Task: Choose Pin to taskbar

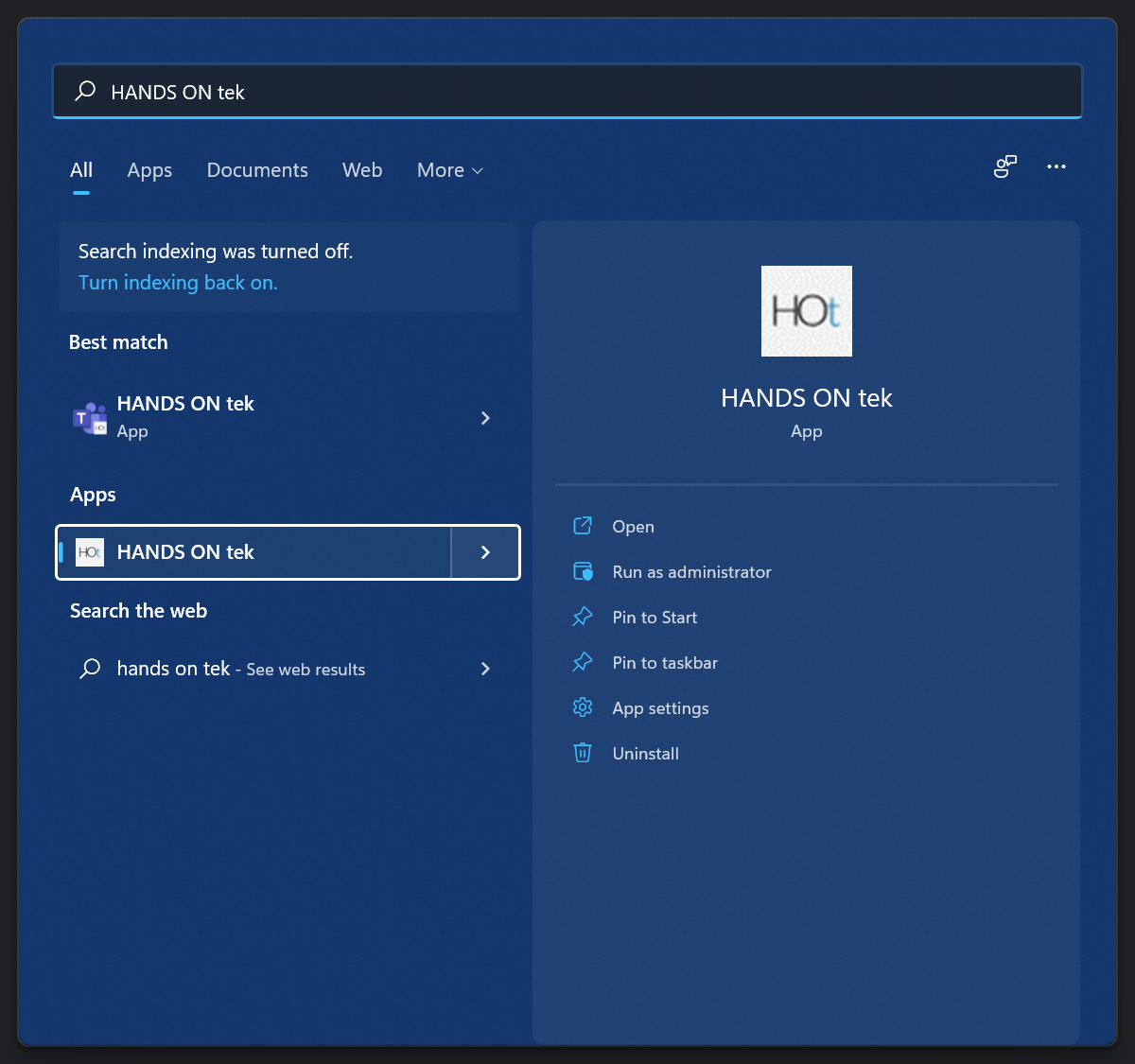Action: coord(665,663)
